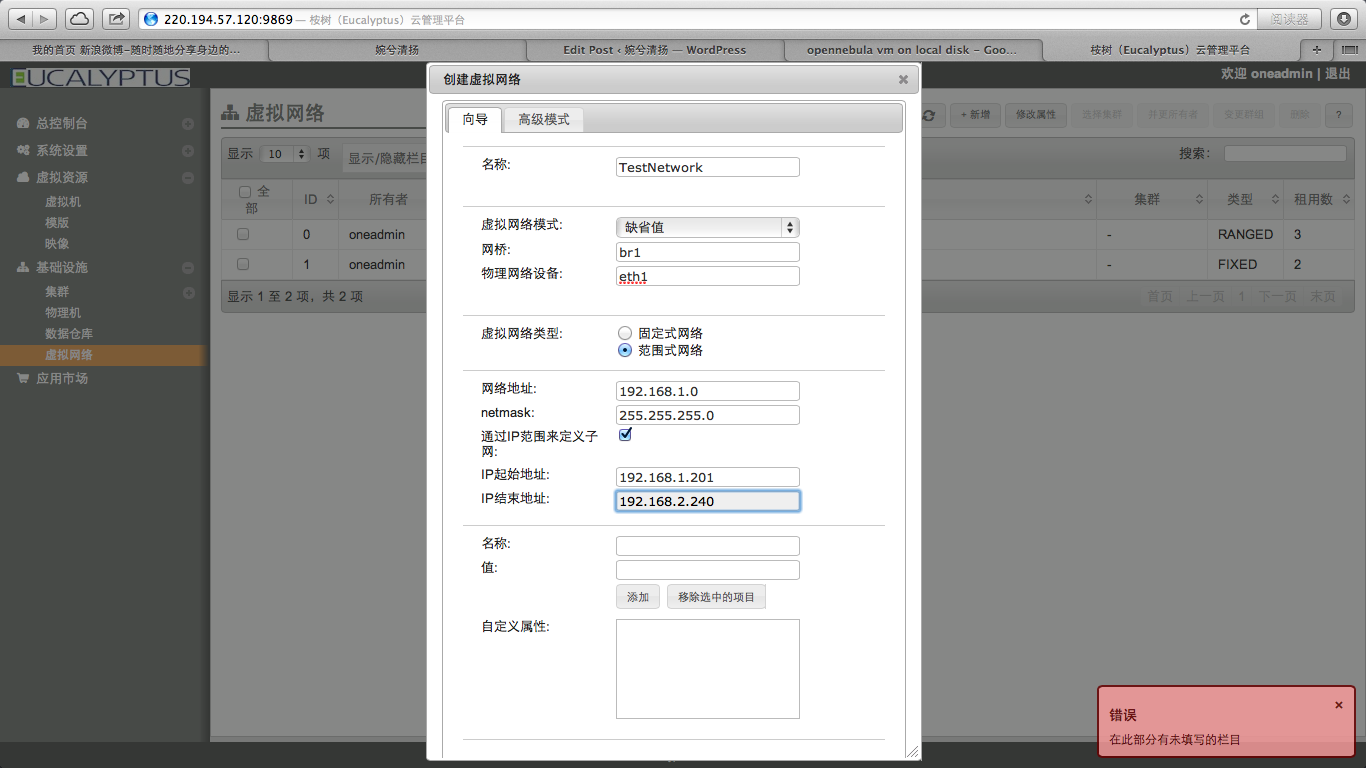Click the help question mark button
This screenshot has height=768, width=1366.
click(1338, 116)
